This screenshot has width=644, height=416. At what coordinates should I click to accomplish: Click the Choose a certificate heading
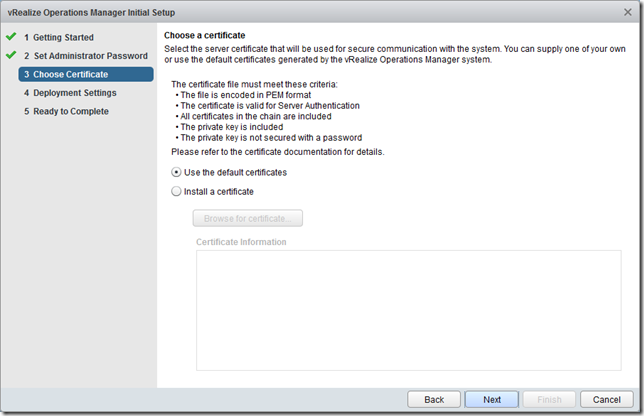(204, 35)
